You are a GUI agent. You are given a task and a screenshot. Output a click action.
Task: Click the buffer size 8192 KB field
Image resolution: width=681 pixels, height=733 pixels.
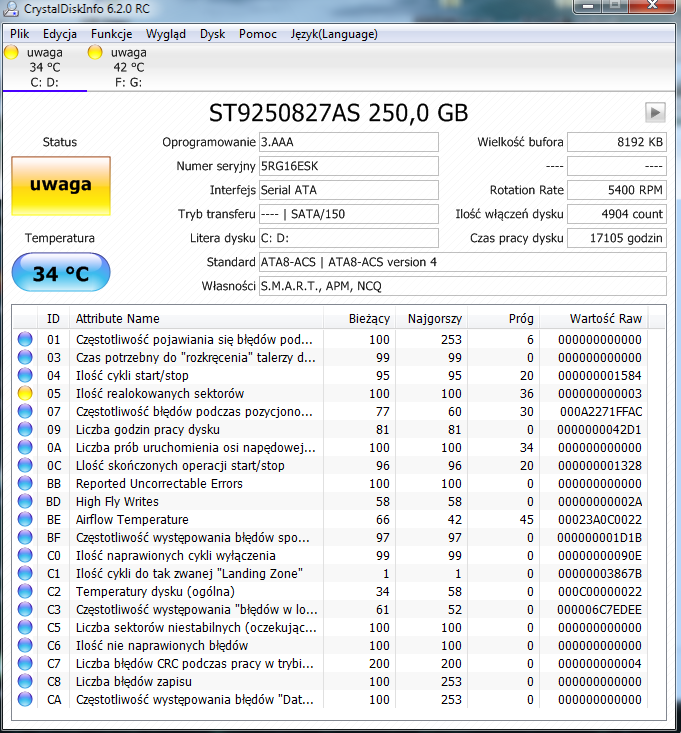coord(617,142)
